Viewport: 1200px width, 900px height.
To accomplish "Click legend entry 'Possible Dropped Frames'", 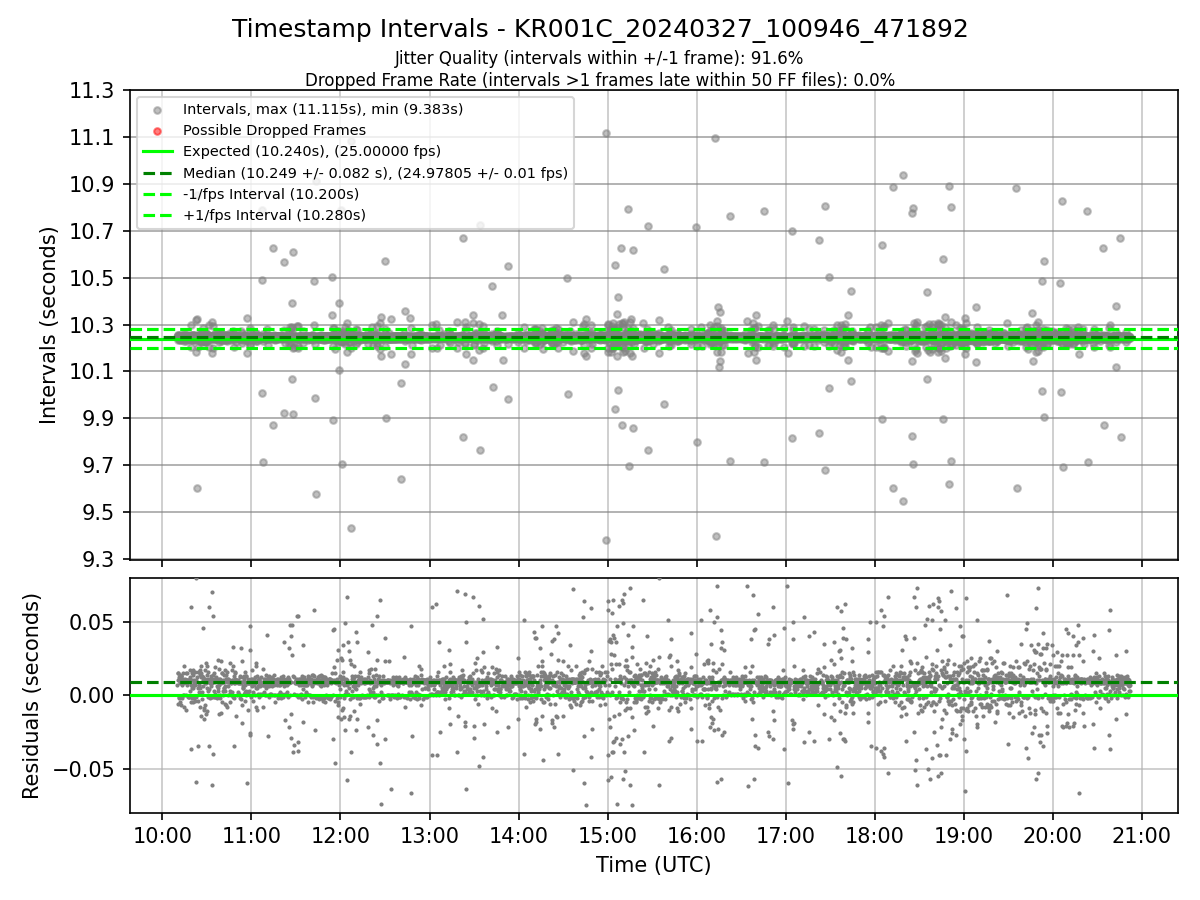I will [274, 130].
